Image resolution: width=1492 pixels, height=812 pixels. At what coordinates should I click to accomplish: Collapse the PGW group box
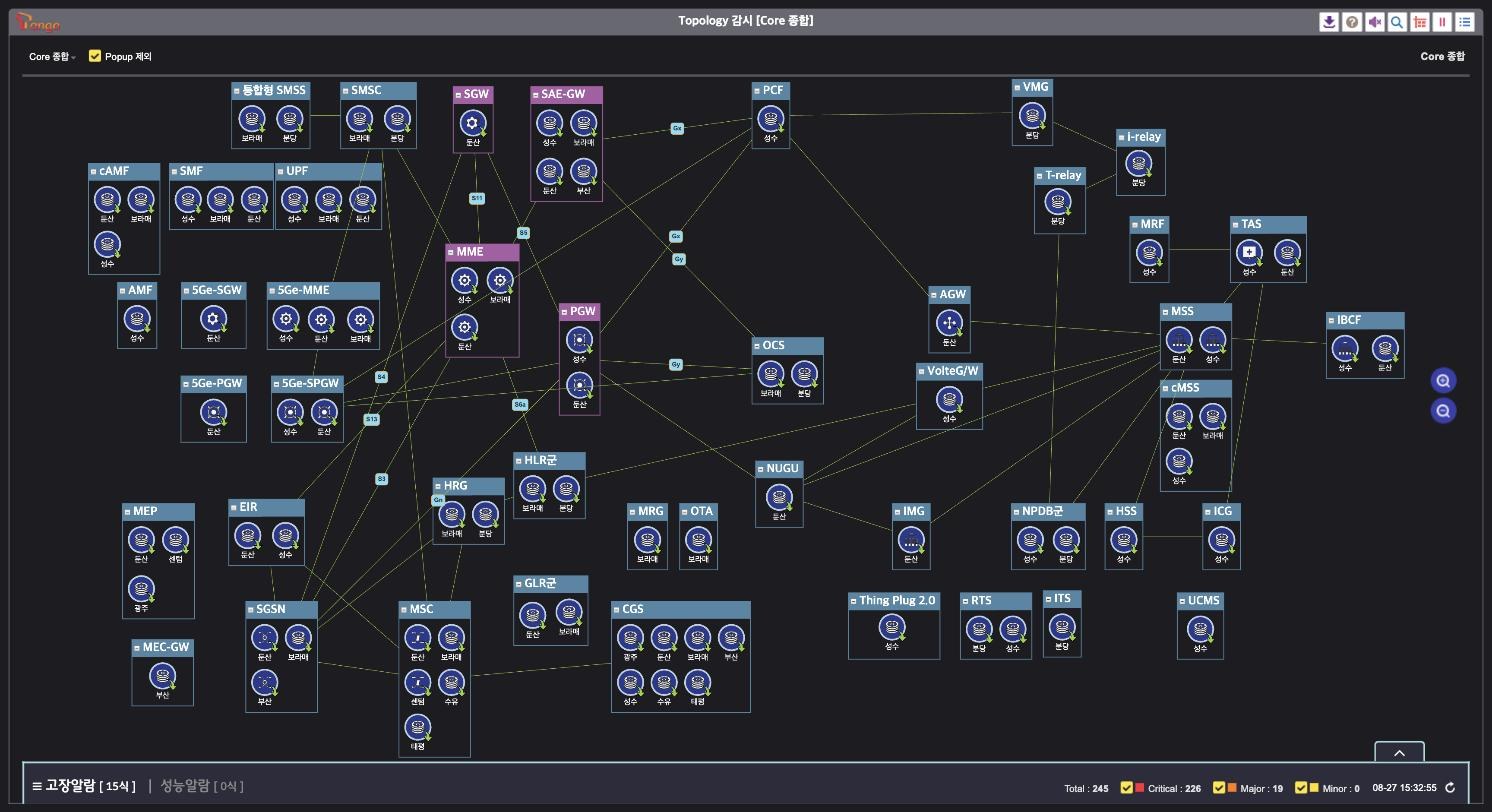click(x=565, y=312)
